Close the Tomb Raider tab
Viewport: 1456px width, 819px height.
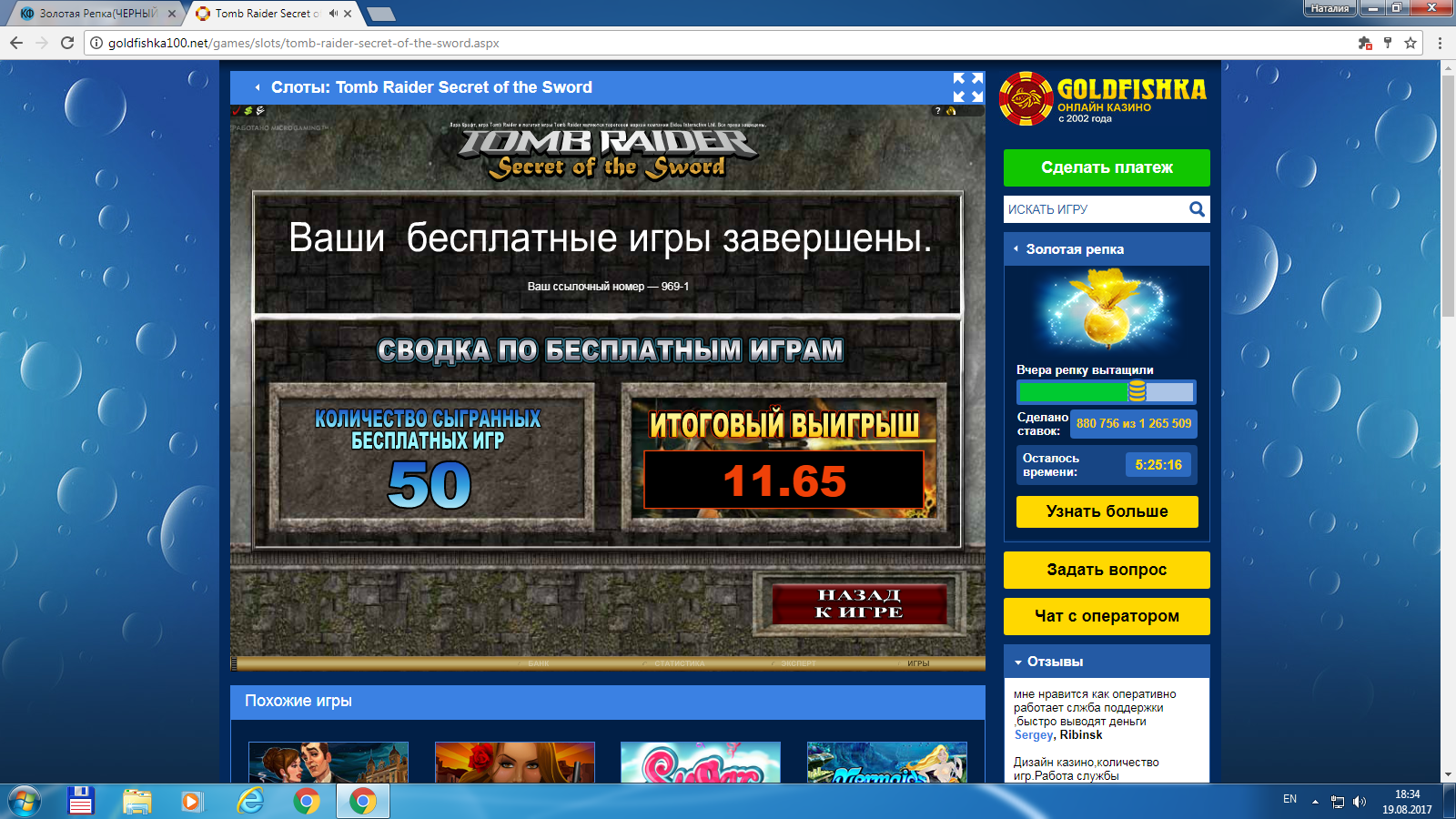(348, 14)
